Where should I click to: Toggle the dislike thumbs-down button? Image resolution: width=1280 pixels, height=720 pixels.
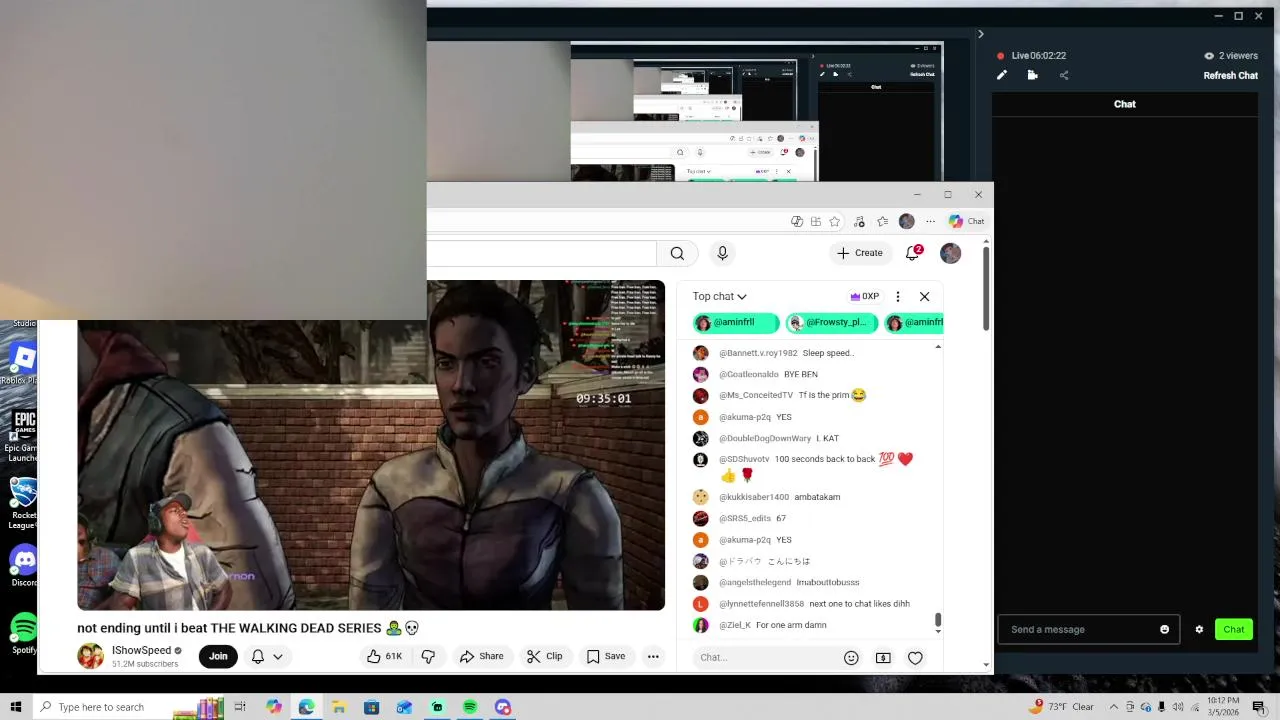click(428, 656)
